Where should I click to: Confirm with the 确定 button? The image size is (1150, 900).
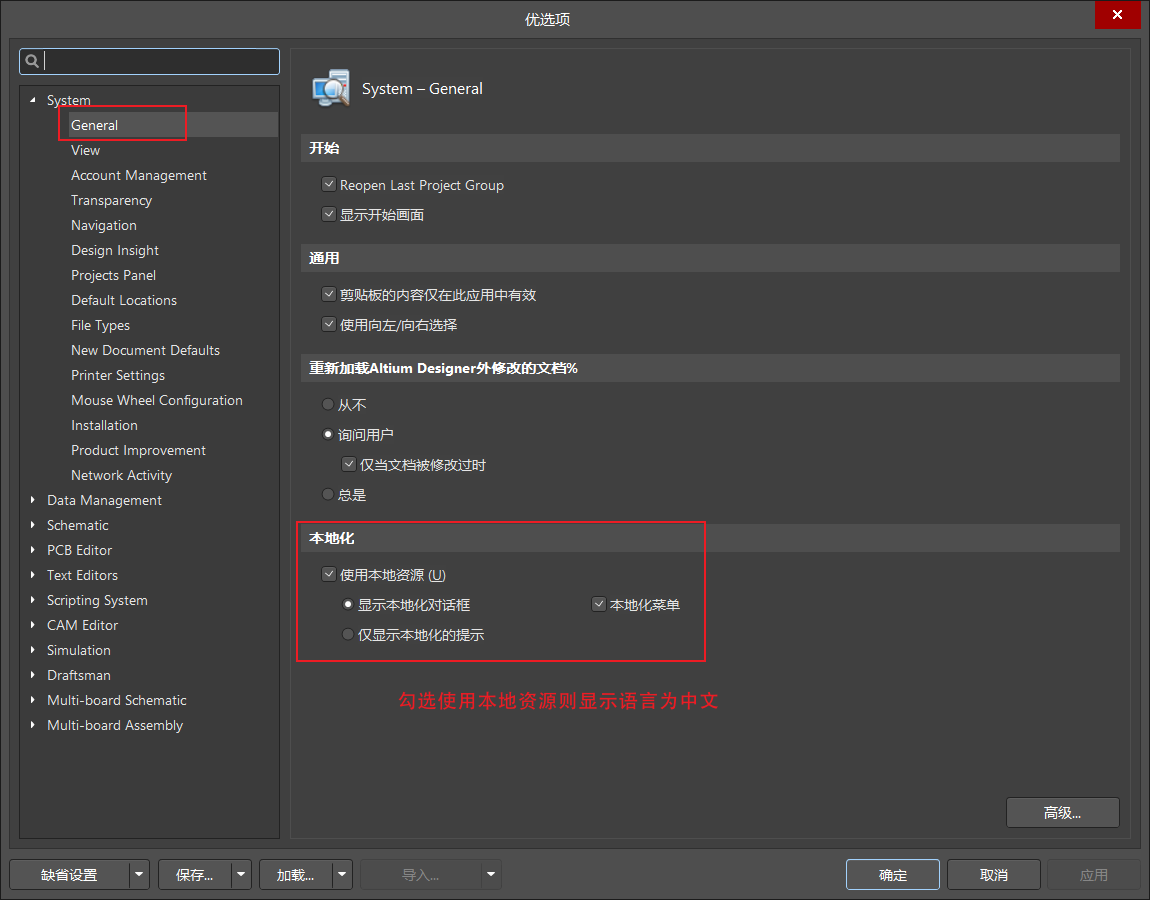tap(892, 875)
